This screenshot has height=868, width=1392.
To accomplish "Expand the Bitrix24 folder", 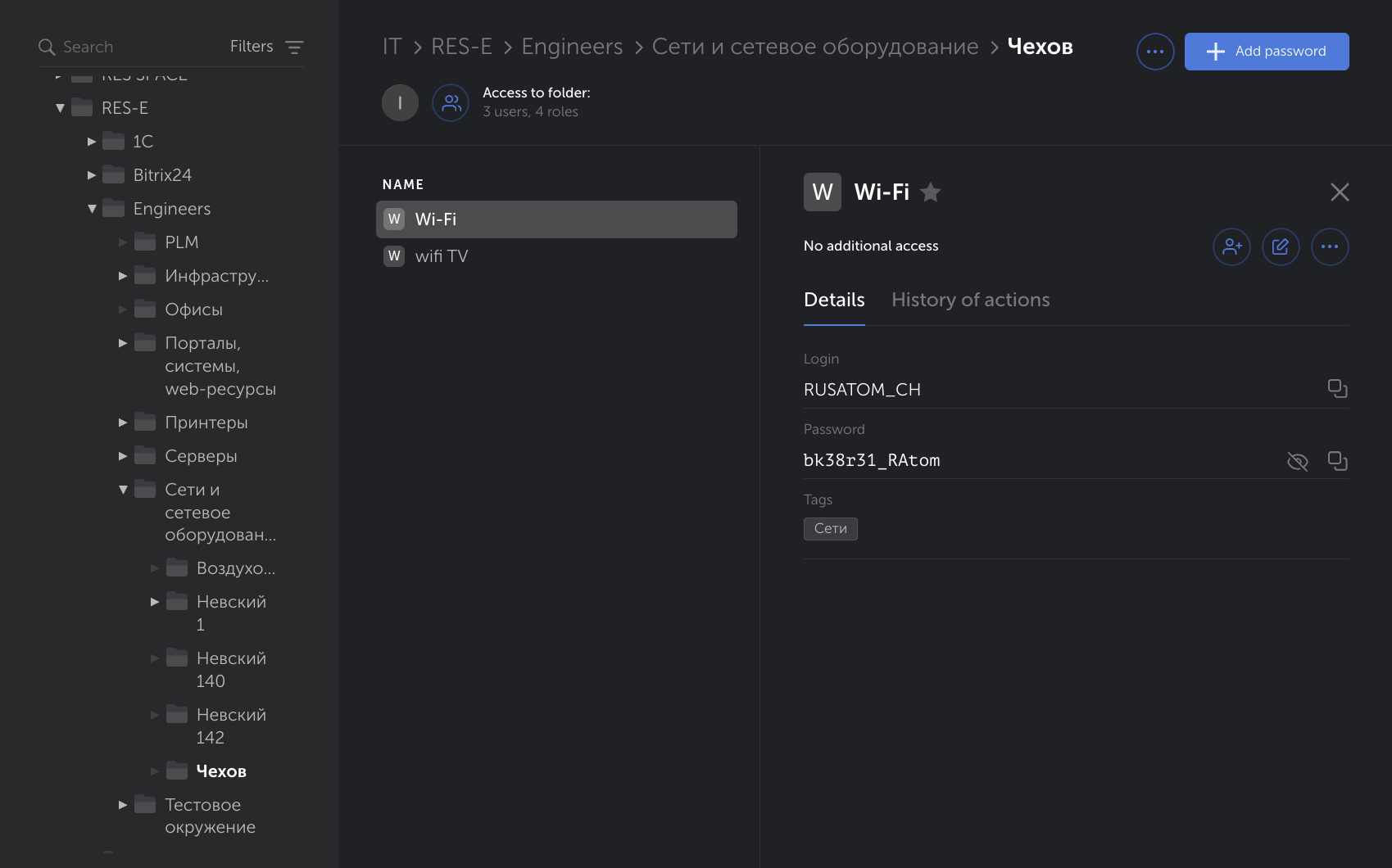I will point(92,175).
